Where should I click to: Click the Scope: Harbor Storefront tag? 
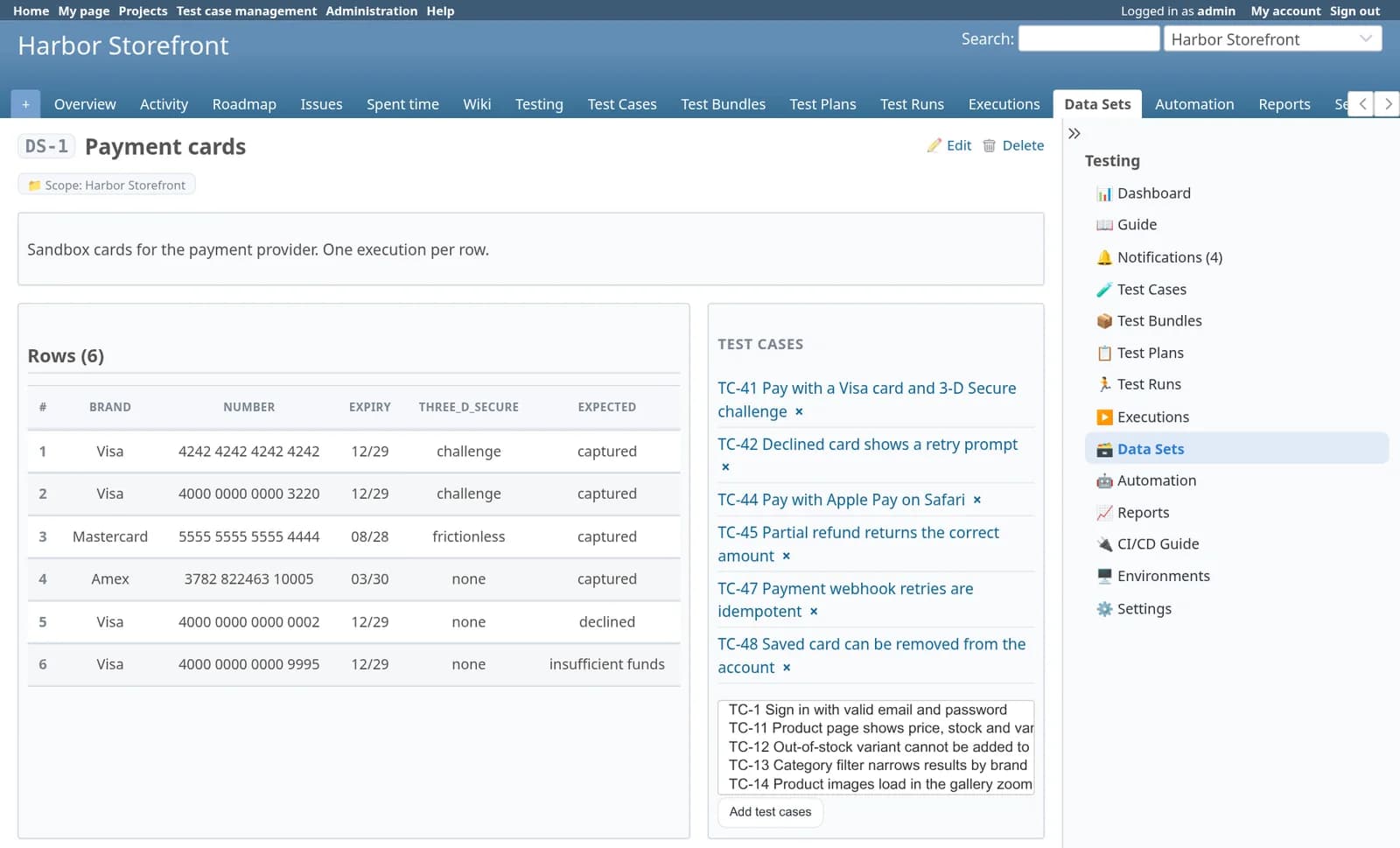107,185
